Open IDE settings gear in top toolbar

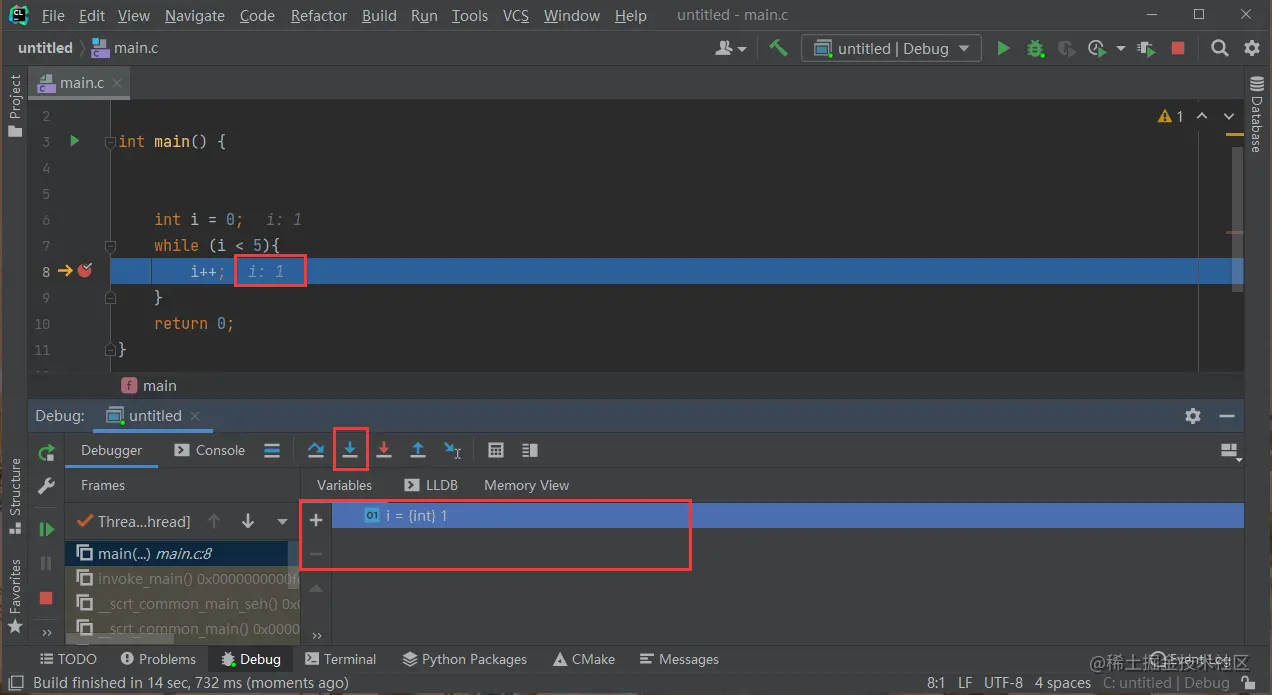click(1251, 48)
